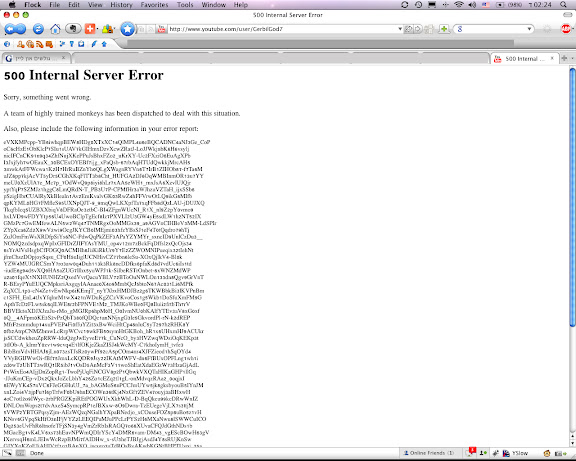
Task: Open the Favorites menu
Action: click(x=154, y=5)
